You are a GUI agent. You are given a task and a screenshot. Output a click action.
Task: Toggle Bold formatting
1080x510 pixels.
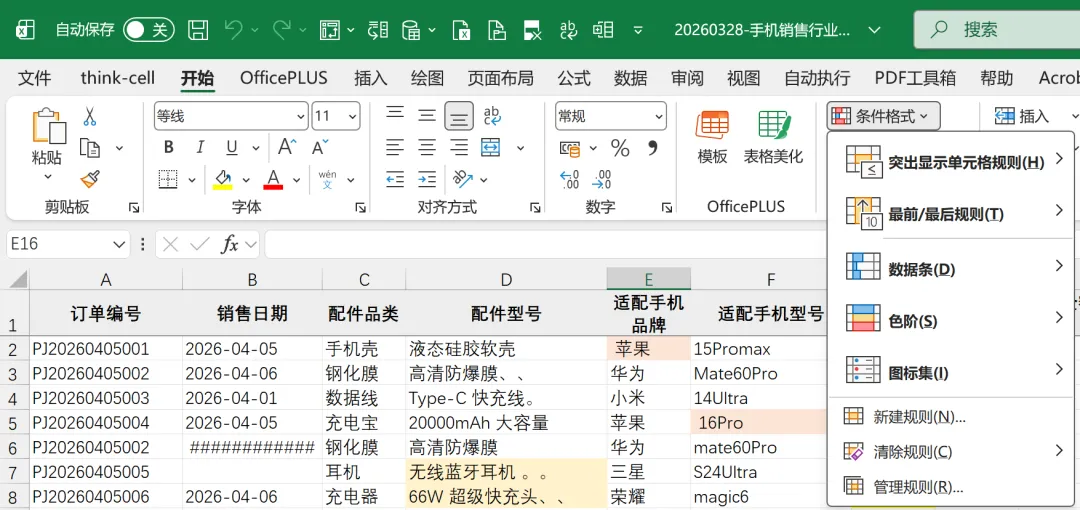pyautogui.click(x=169, y=147)
